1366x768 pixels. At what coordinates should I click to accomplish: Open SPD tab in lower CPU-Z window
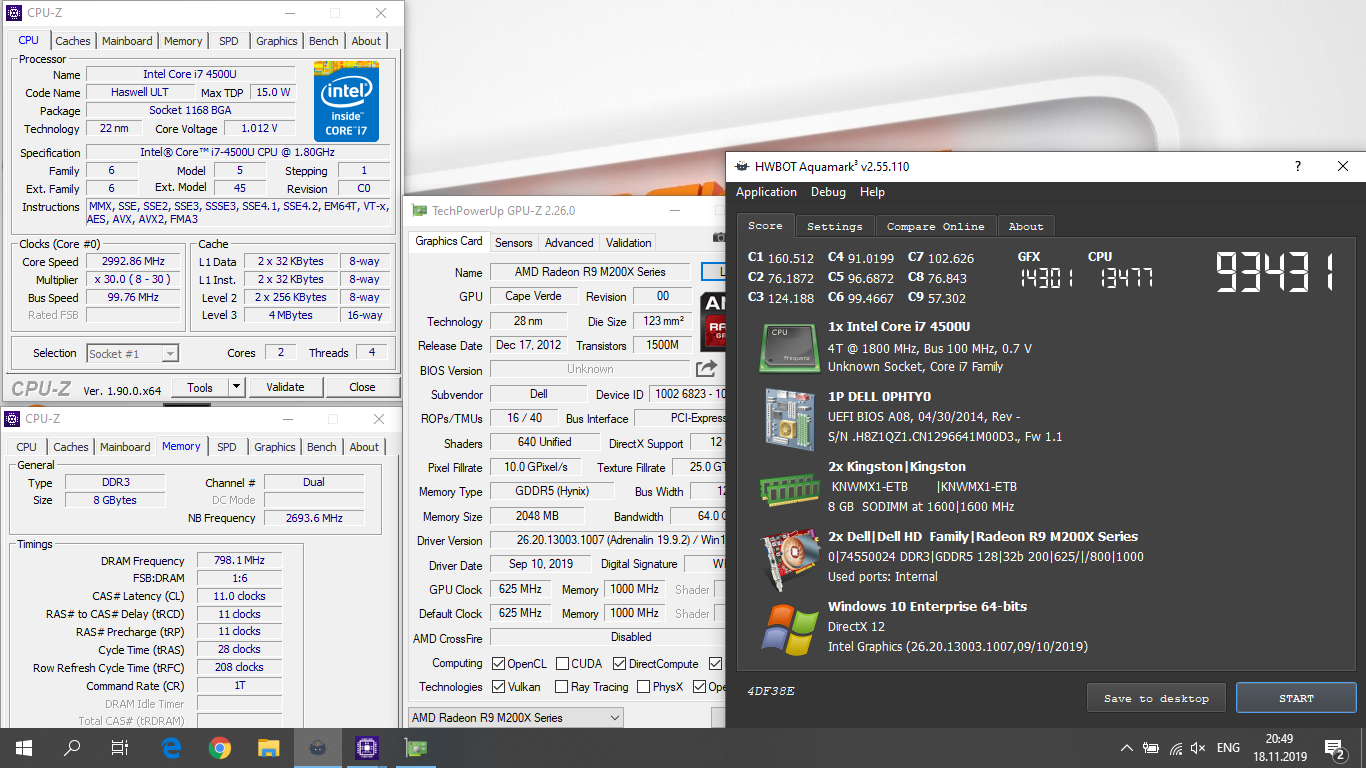227,447
